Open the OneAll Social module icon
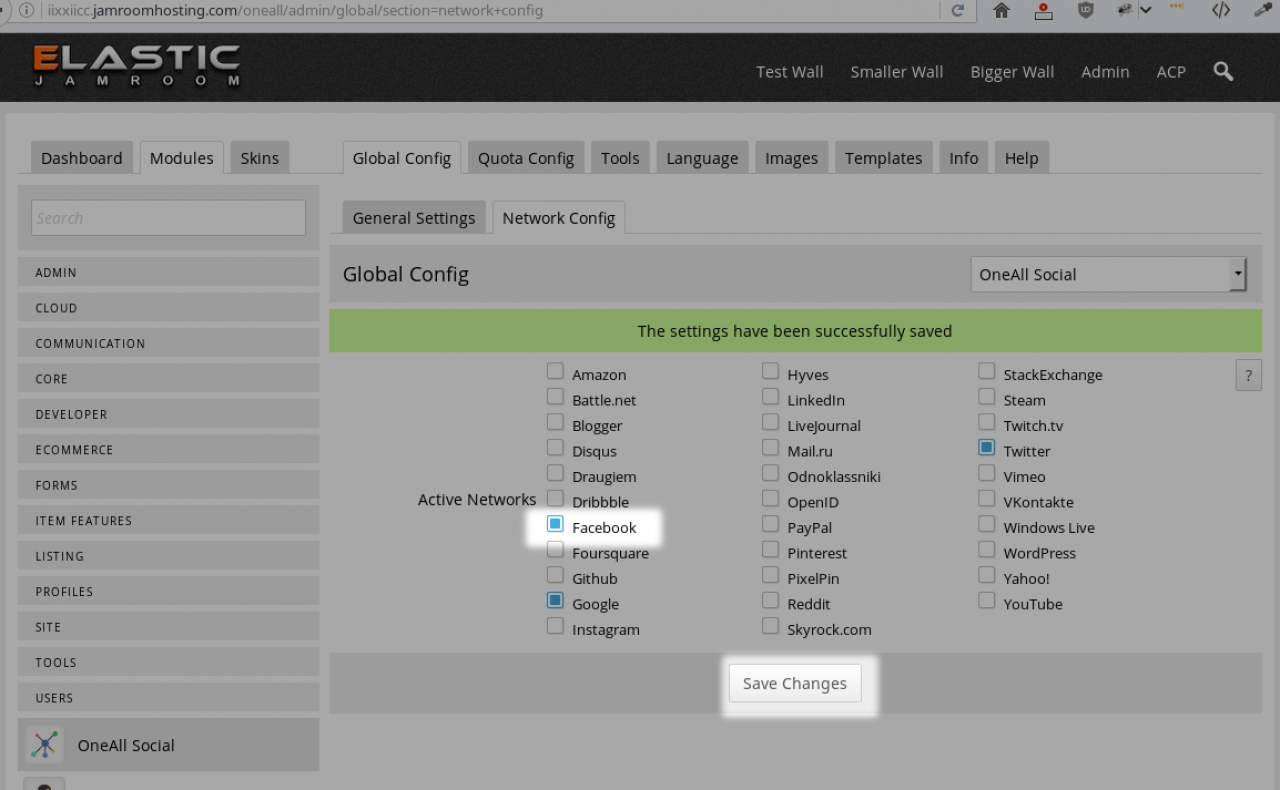1280x790 pixels. (x=44, y=745)
